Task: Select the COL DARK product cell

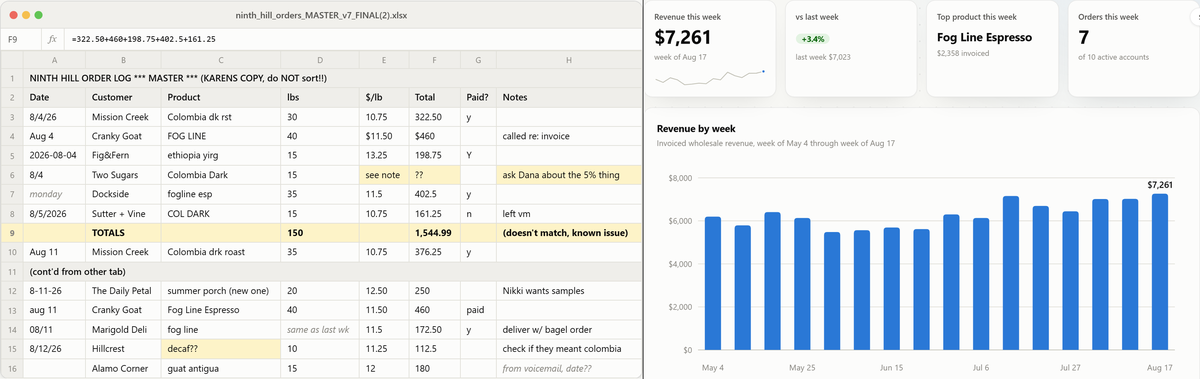Action: tap(222, 213)
